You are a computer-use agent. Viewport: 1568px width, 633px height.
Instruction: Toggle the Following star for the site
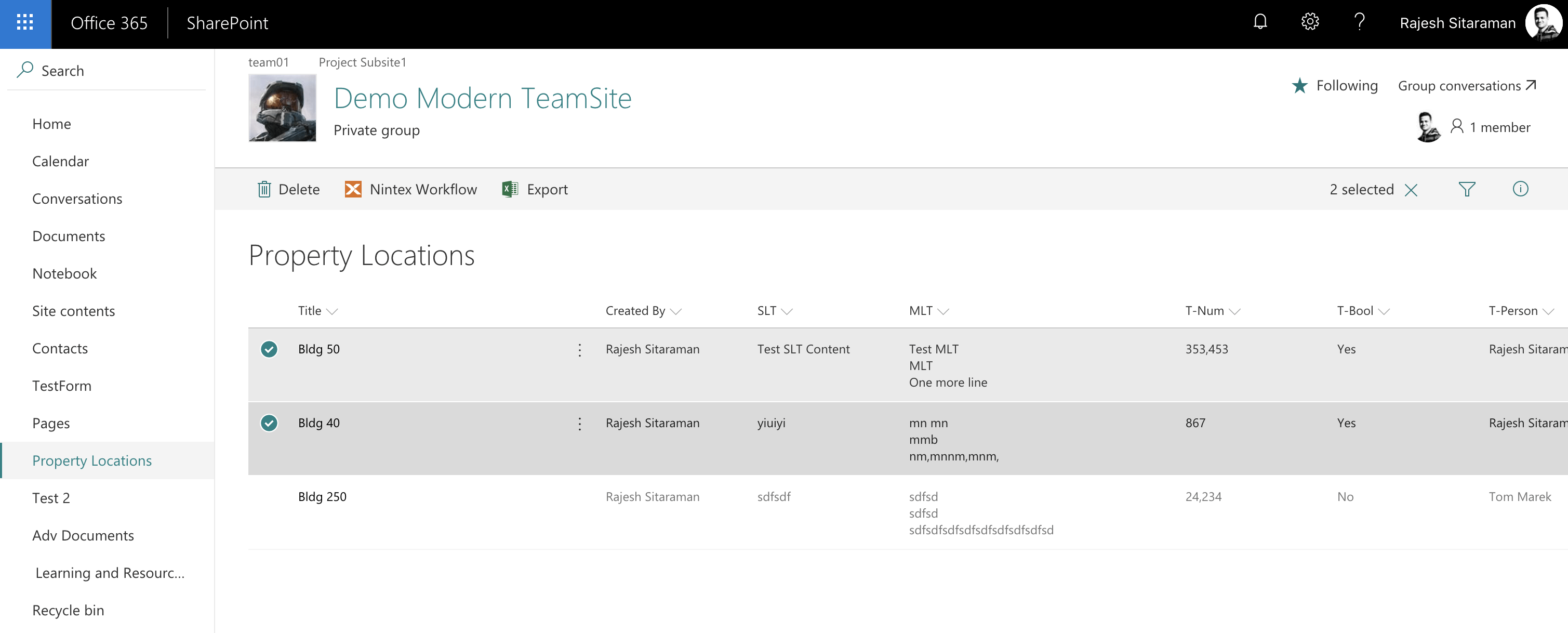1299,86
